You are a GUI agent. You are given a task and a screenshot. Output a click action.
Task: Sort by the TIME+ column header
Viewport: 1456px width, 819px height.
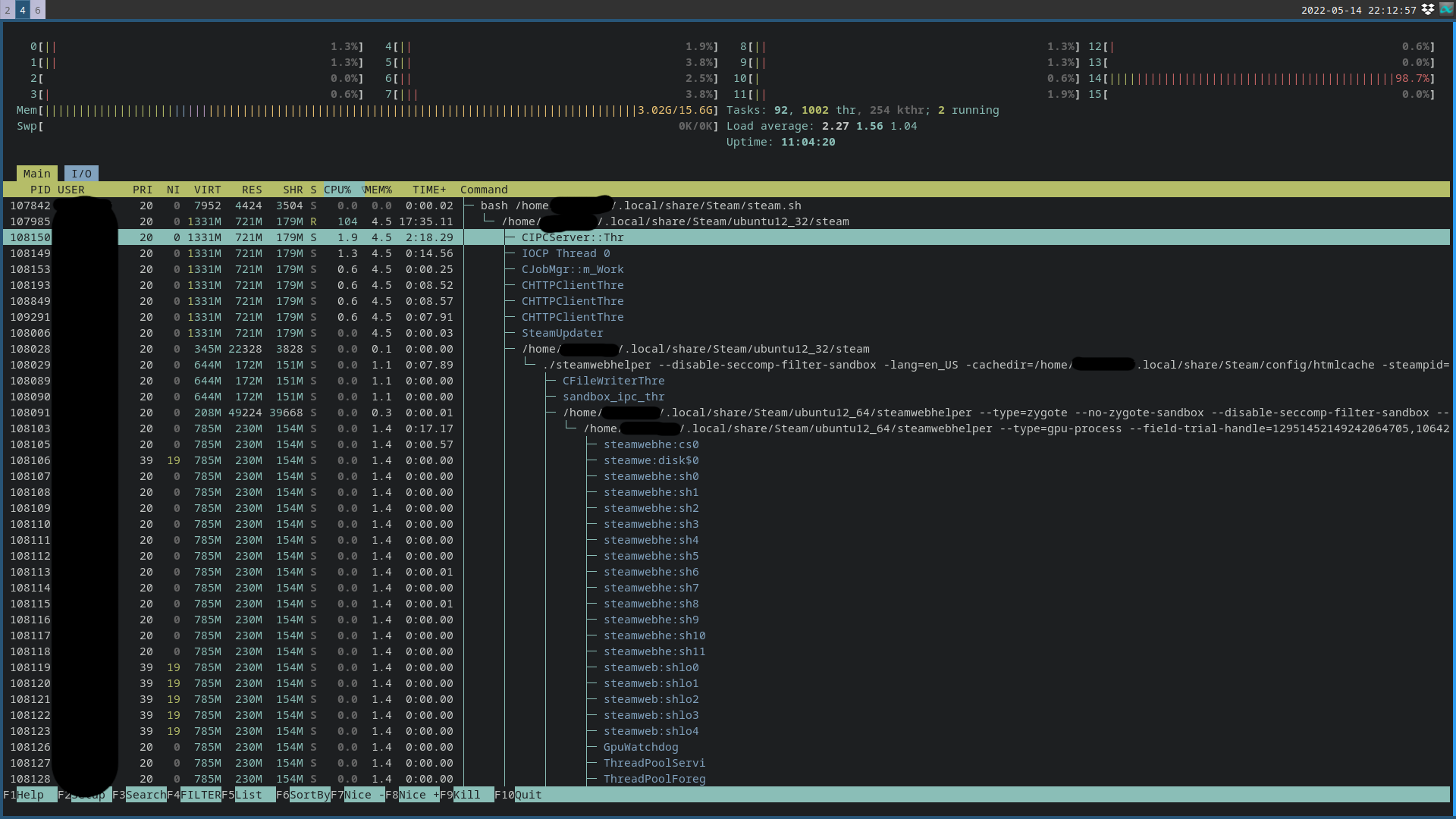(429, 190)
